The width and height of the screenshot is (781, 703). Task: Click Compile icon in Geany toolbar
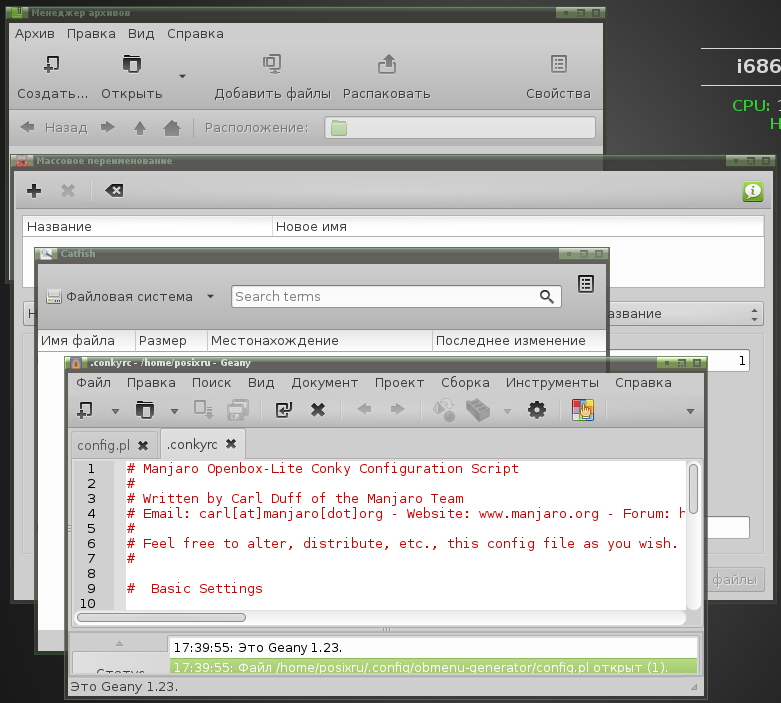click(444, 410)
